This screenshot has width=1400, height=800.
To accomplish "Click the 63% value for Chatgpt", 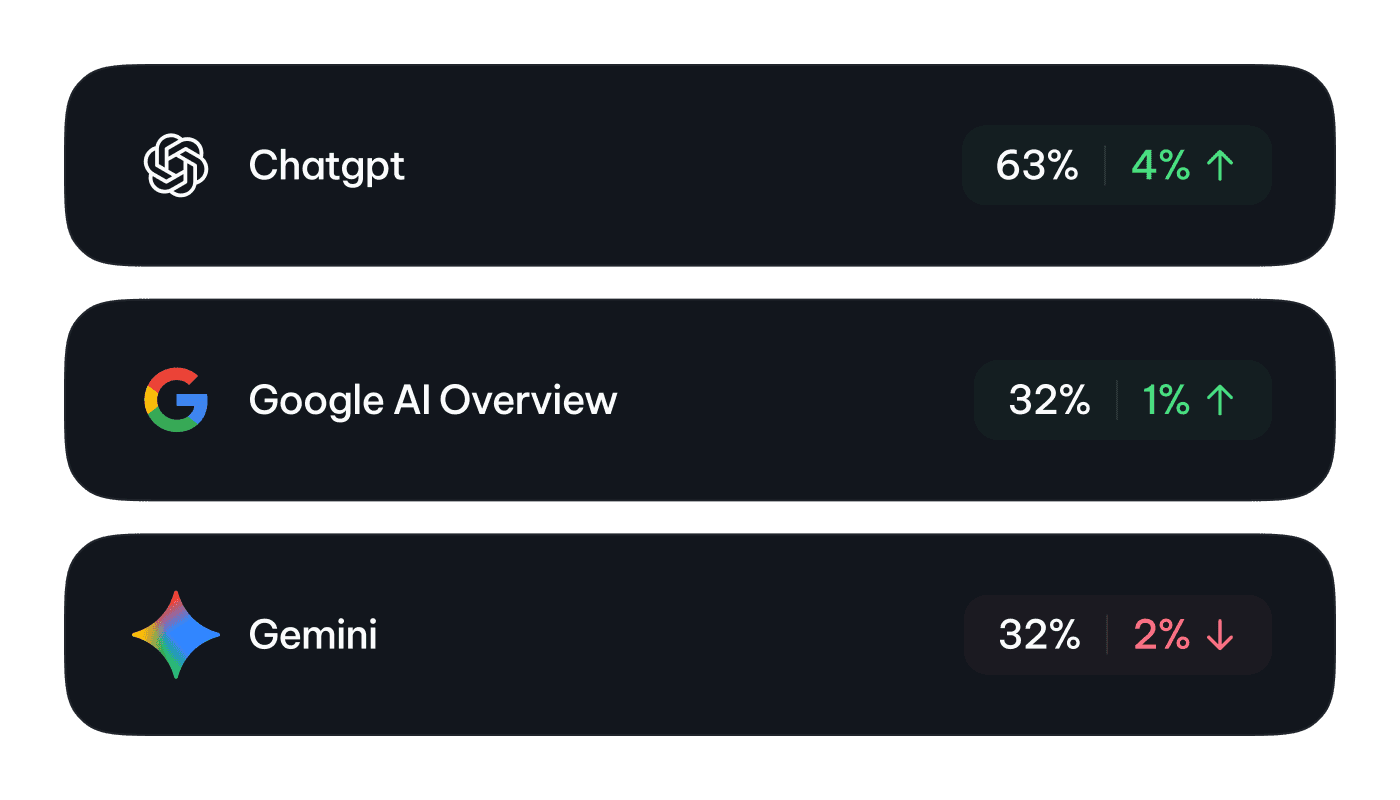I will coord(1037,165).
